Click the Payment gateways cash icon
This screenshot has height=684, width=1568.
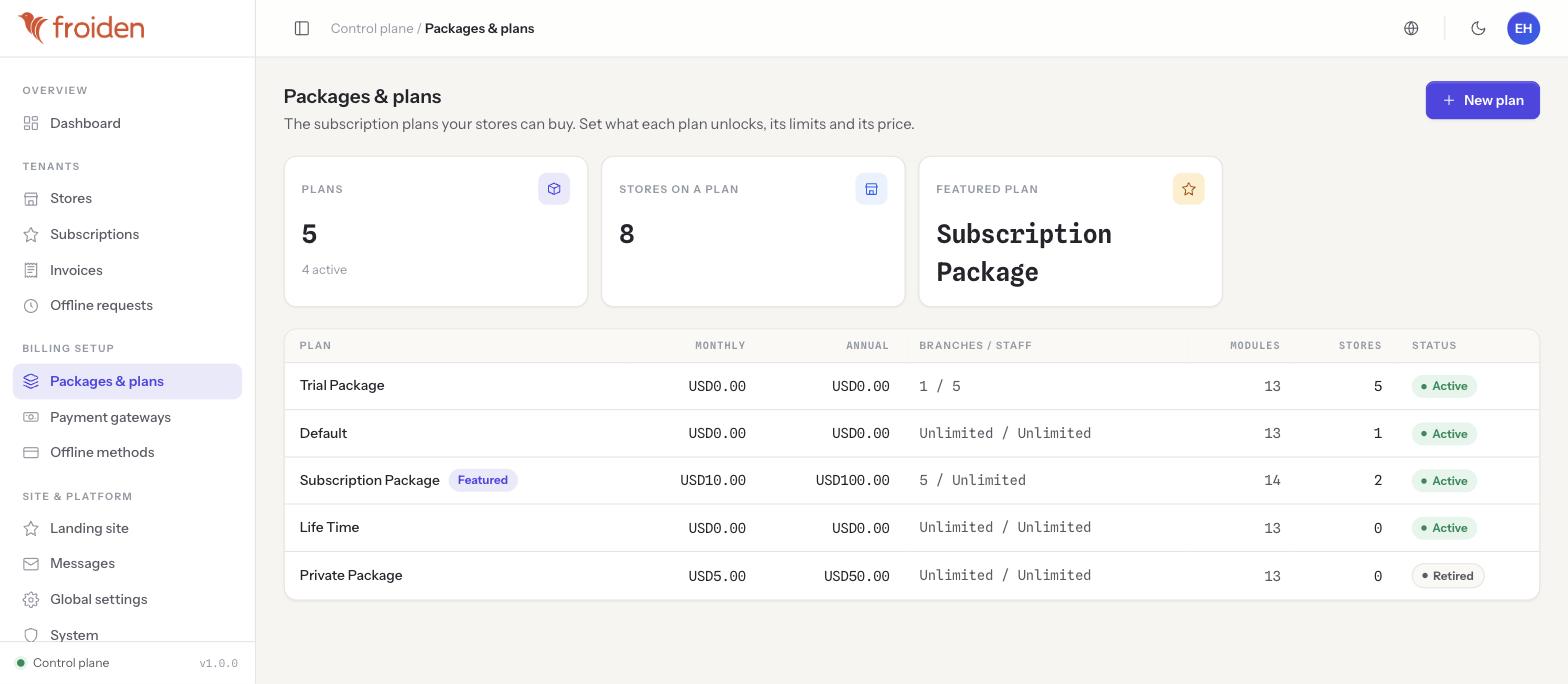[31, 417]
